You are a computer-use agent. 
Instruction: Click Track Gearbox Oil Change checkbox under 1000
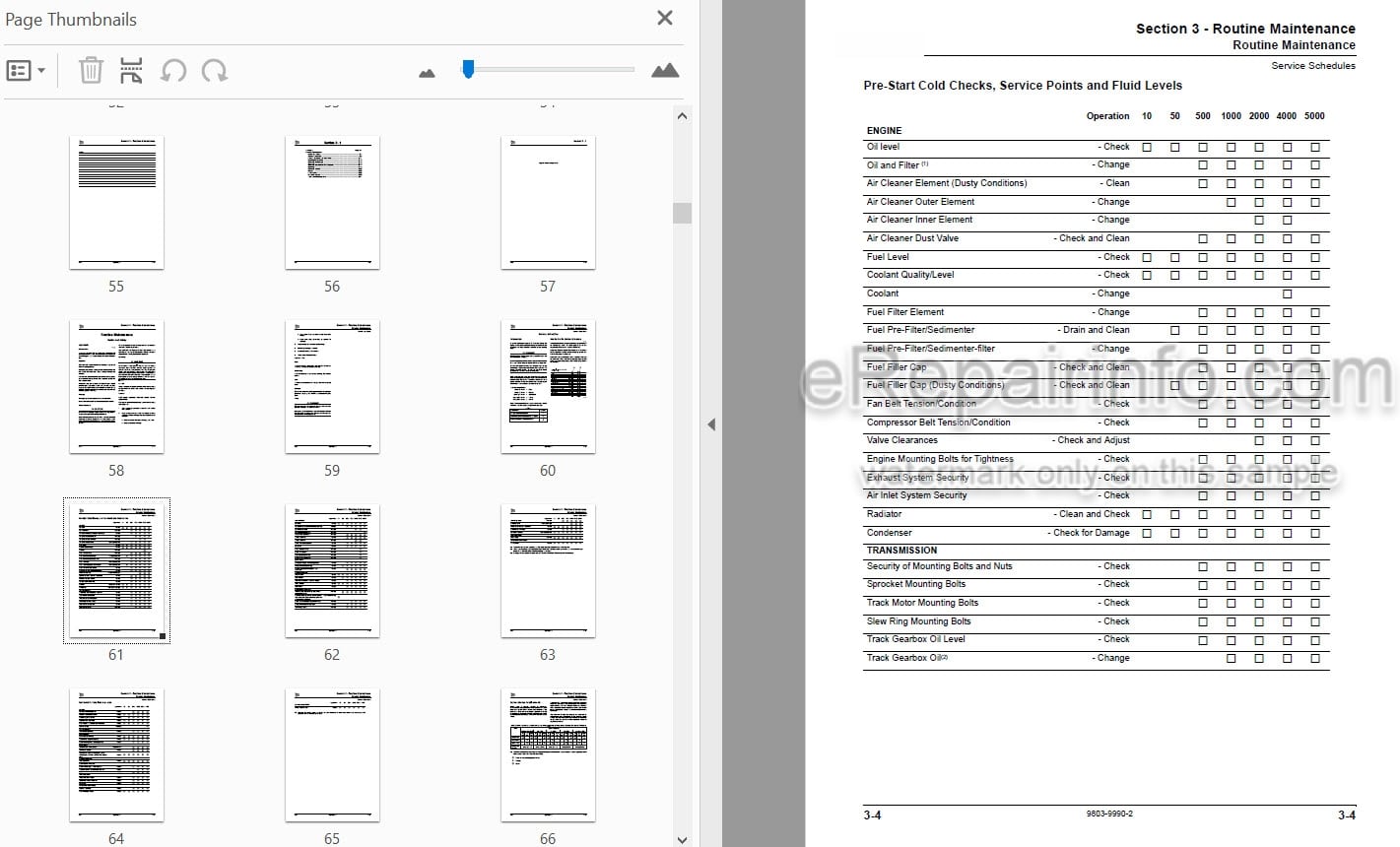click(1231, 659)
